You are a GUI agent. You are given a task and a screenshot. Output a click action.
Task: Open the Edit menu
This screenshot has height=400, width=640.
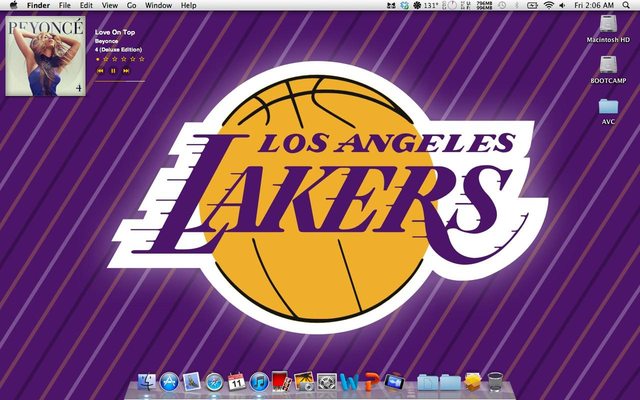86,5
